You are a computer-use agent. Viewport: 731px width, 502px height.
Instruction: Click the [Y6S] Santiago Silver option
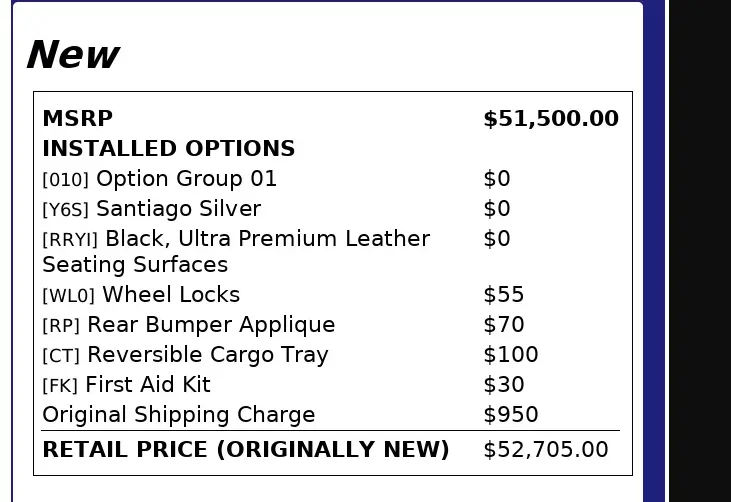click(x=152, y=208)
